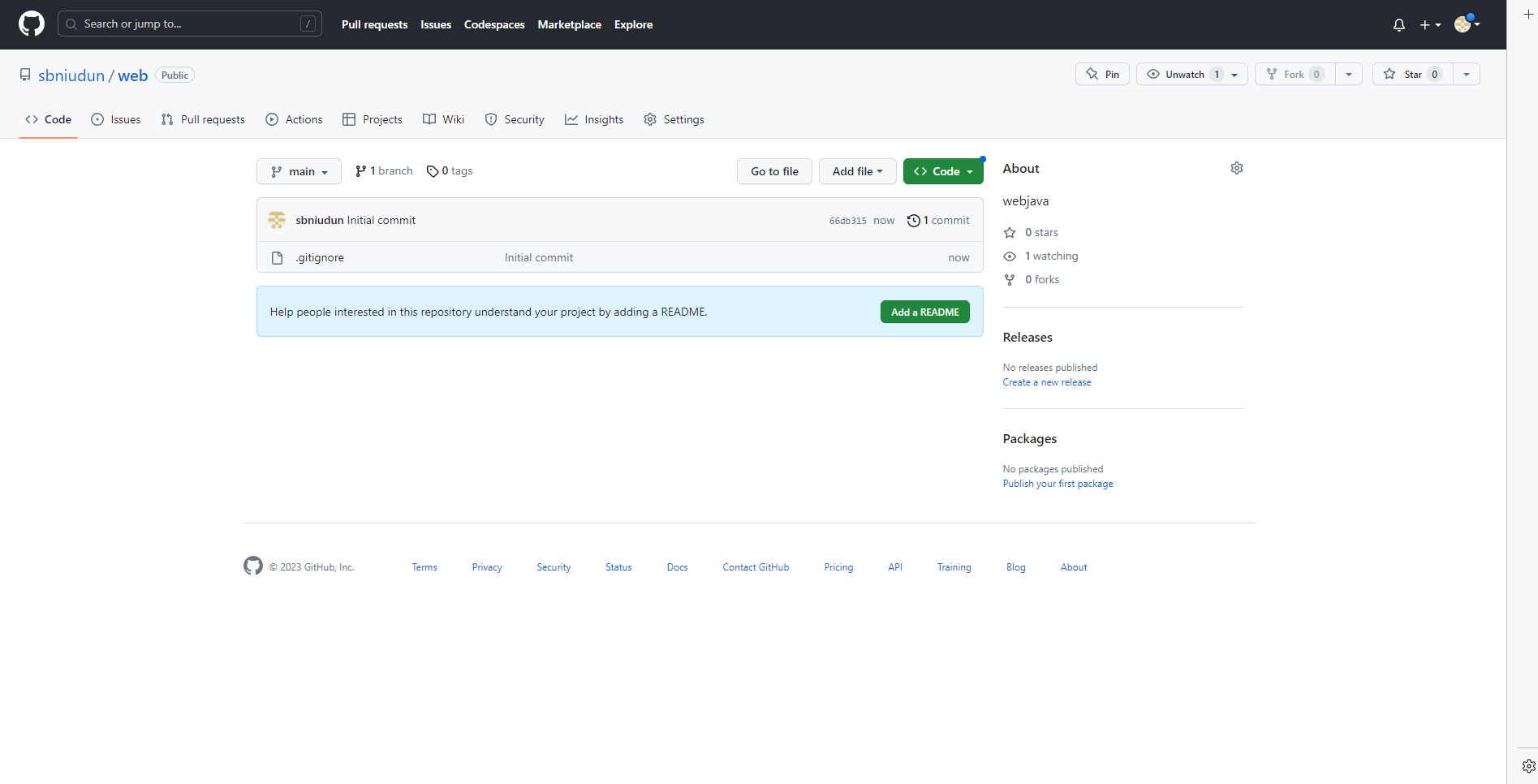Open the browser sidebar settings gear
The height and width of the screenshot is (784, 1538).
1529,766
